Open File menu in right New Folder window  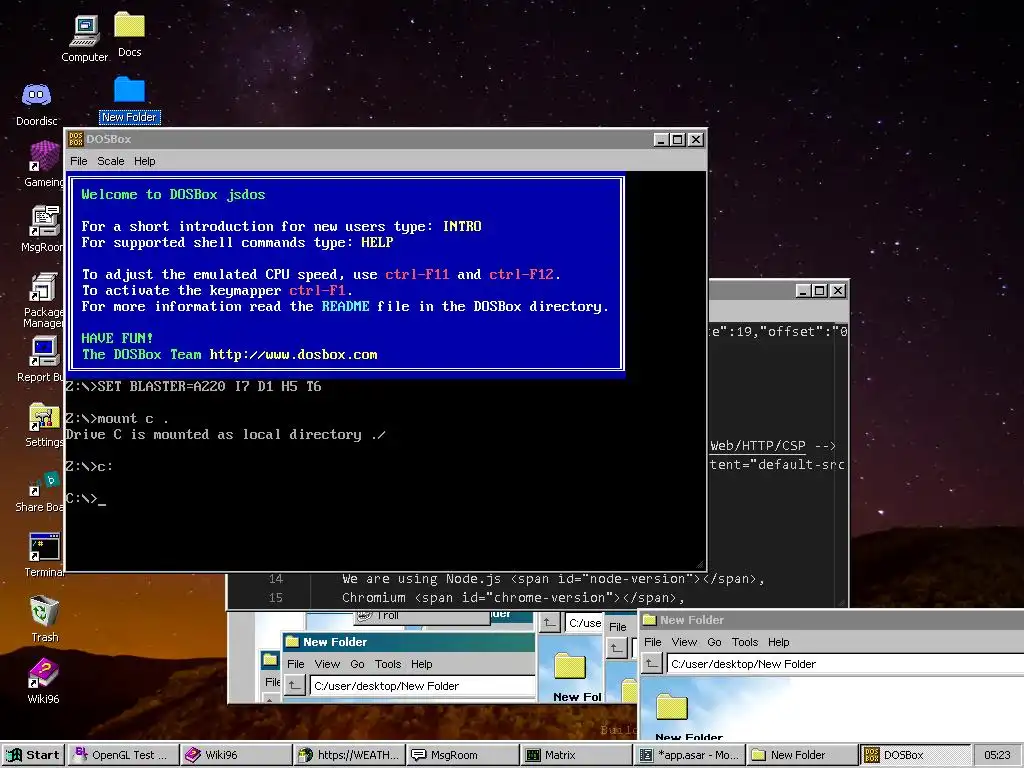(652, 642)
